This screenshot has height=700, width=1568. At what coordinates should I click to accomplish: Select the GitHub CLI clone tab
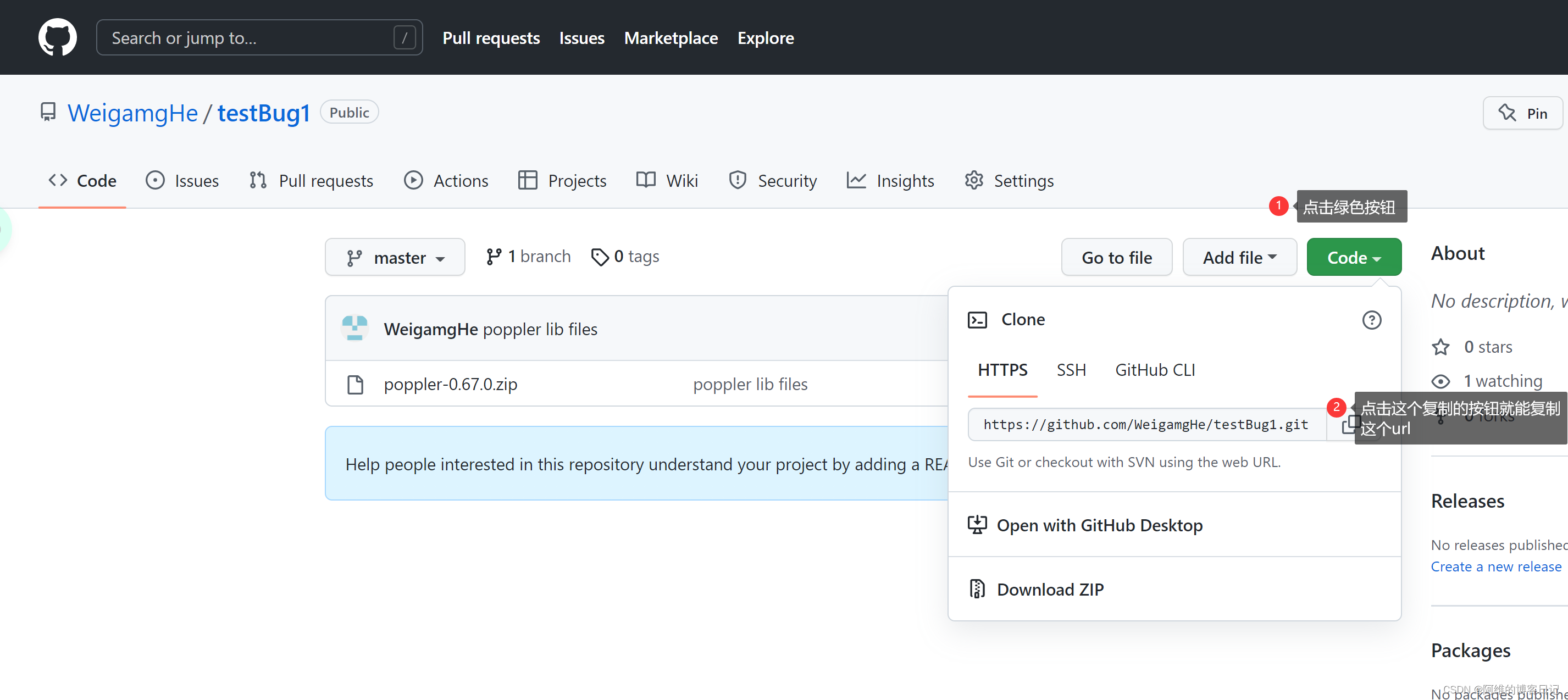1155,370
